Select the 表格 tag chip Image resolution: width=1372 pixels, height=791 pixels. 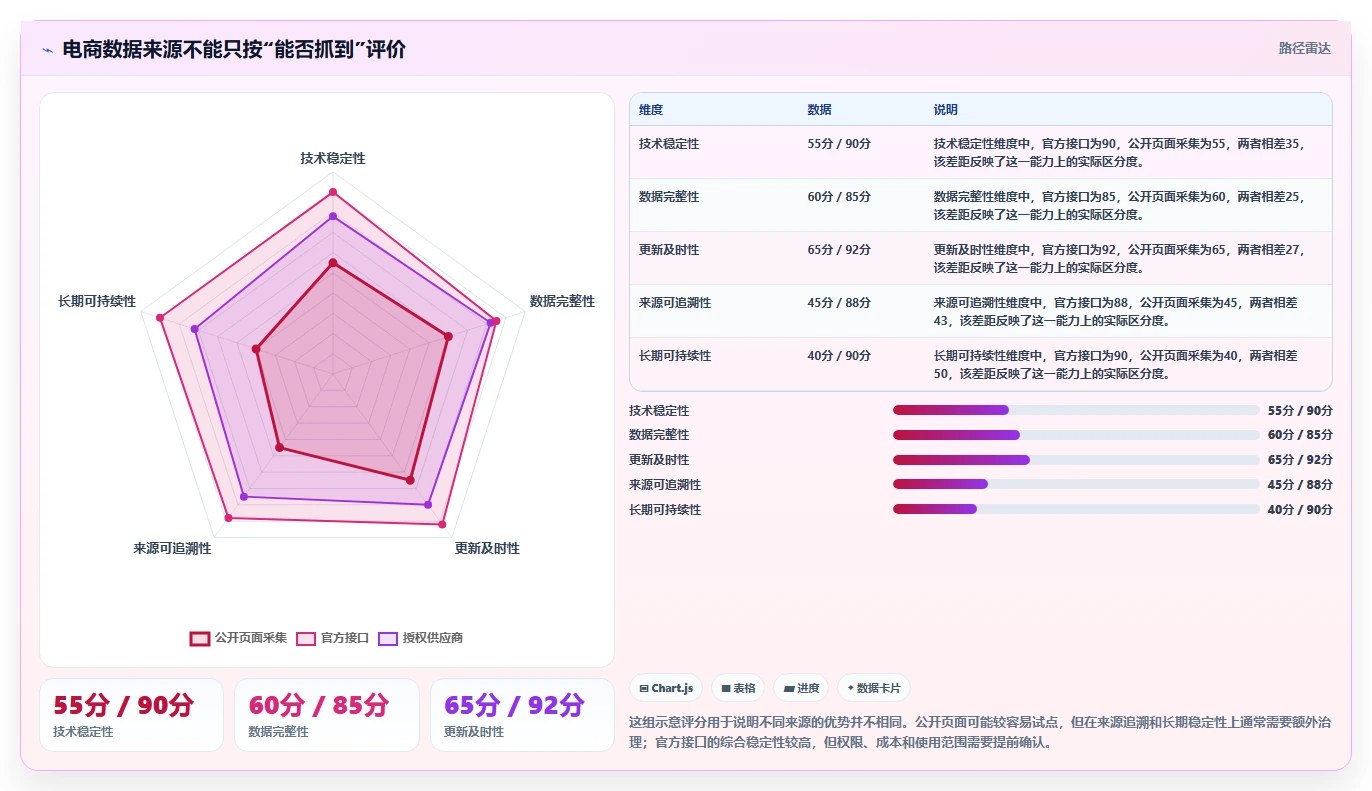point(738,688)
